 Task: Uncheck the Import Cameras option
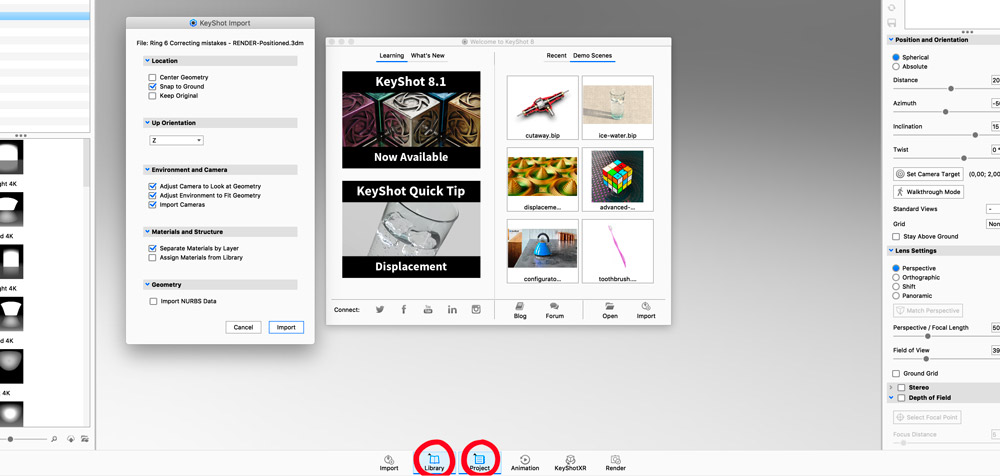(x=152, y=205)
